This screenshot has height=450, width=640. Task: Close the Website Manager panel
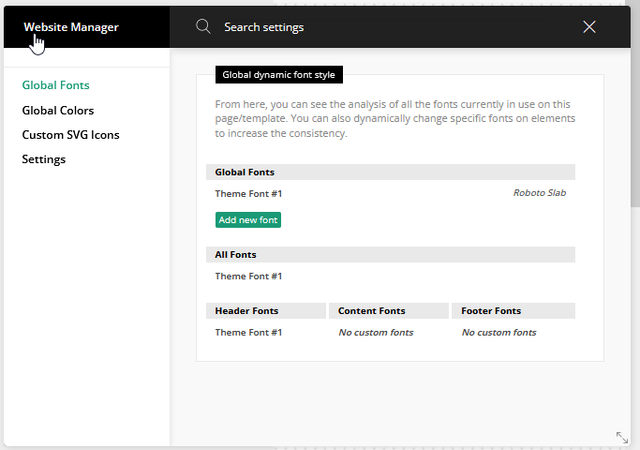(589, 27)
